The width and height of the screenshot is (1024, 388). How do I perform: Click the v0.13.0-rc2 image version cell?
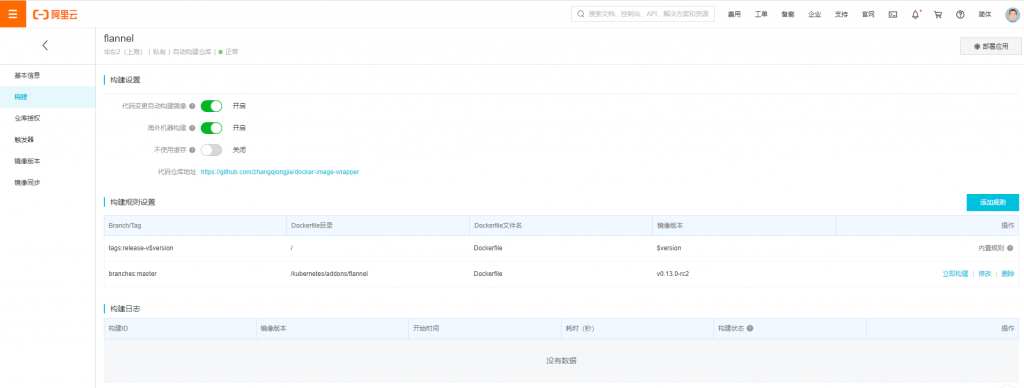click(673, 274)
